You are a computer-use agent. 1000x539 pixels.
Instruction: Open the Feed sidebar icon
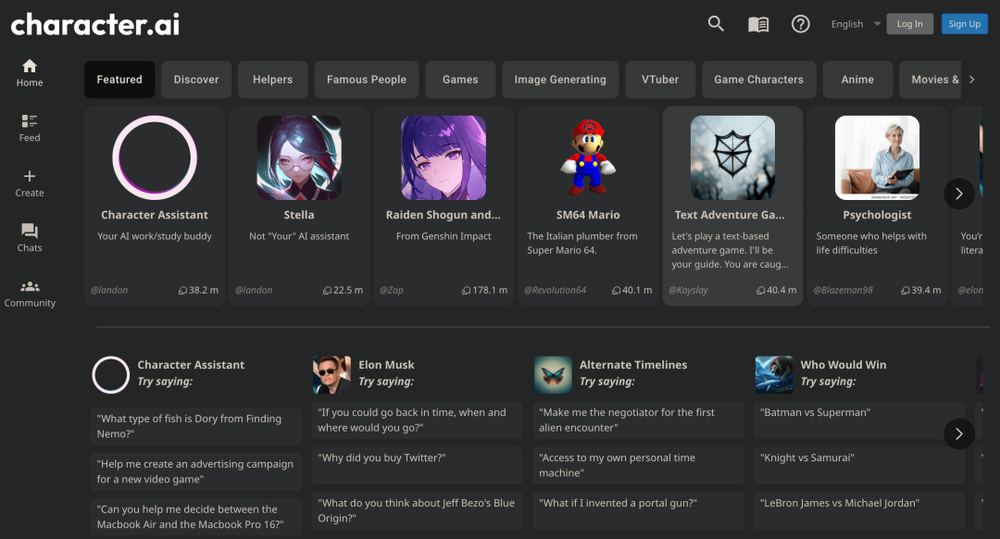point(29,127)
